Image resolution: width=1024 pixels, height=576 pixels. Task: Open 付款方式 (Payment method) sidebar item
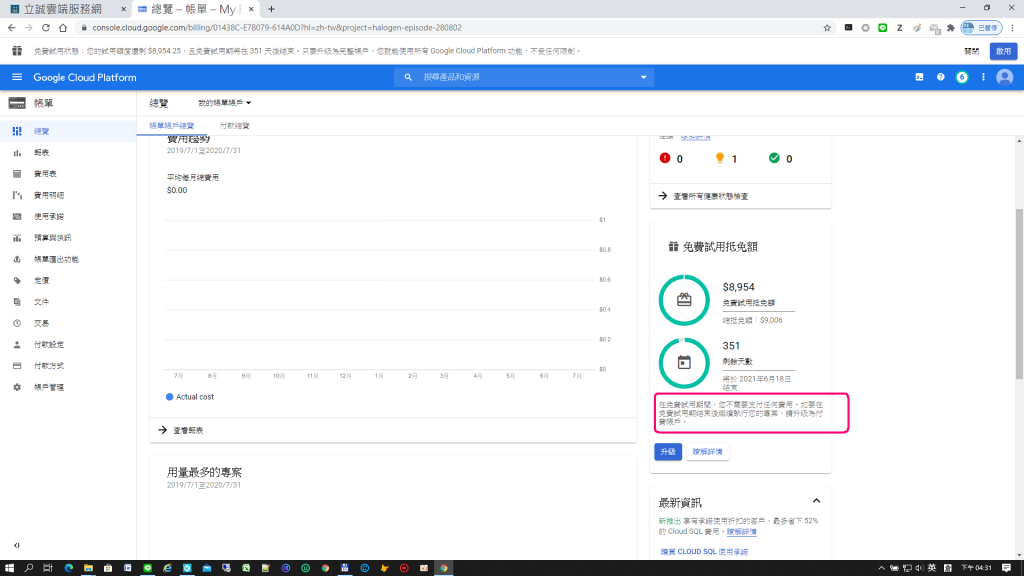click(68, 366)
